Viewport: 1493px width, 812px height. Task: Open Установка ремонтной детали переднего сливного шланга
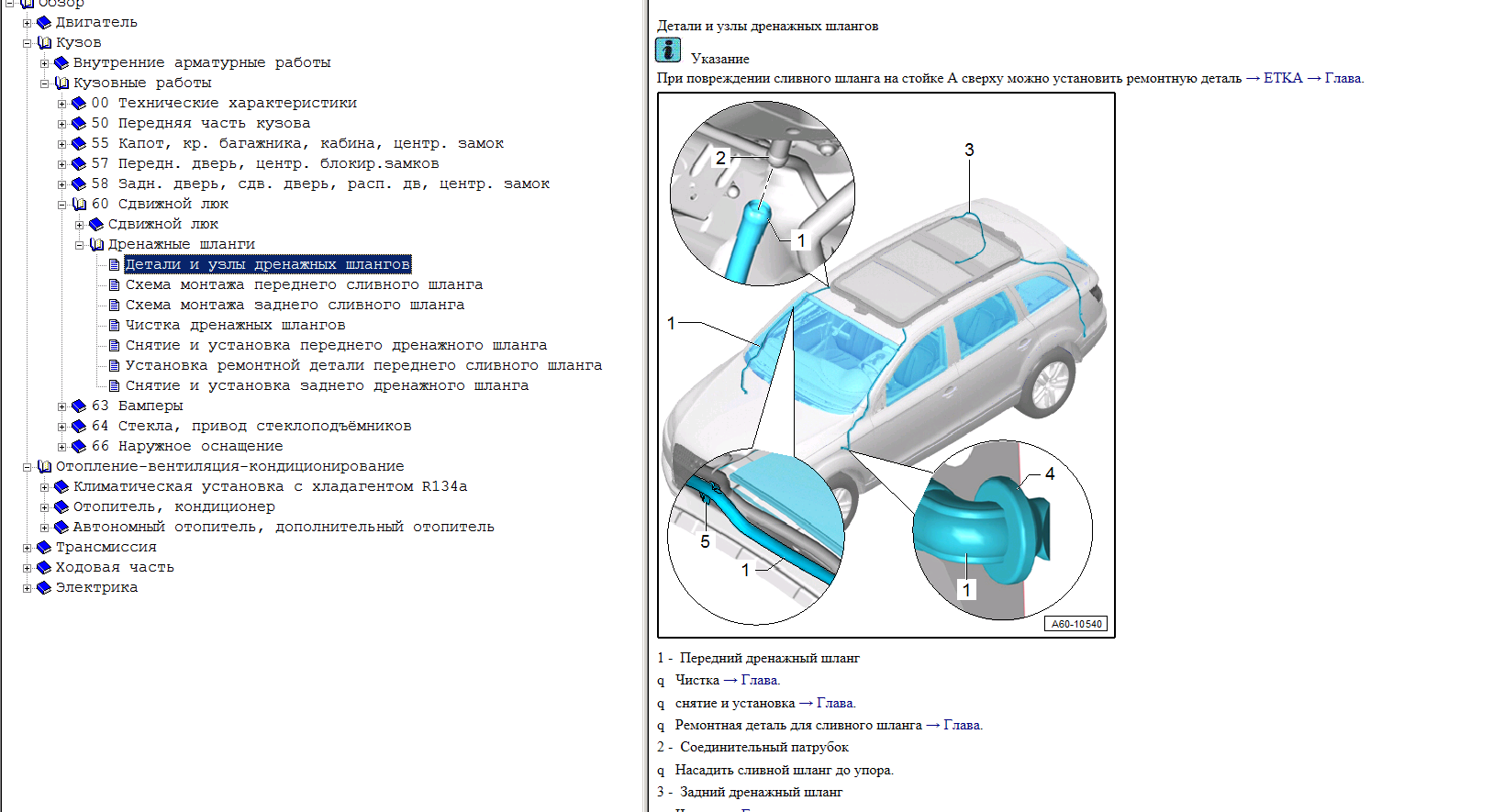point(363,365)
